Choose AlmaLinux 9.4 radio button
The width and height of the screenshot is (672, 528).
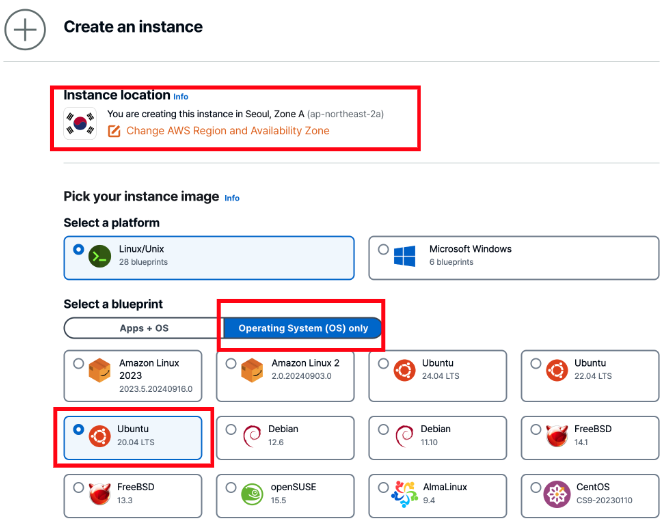tap(384, 487)
